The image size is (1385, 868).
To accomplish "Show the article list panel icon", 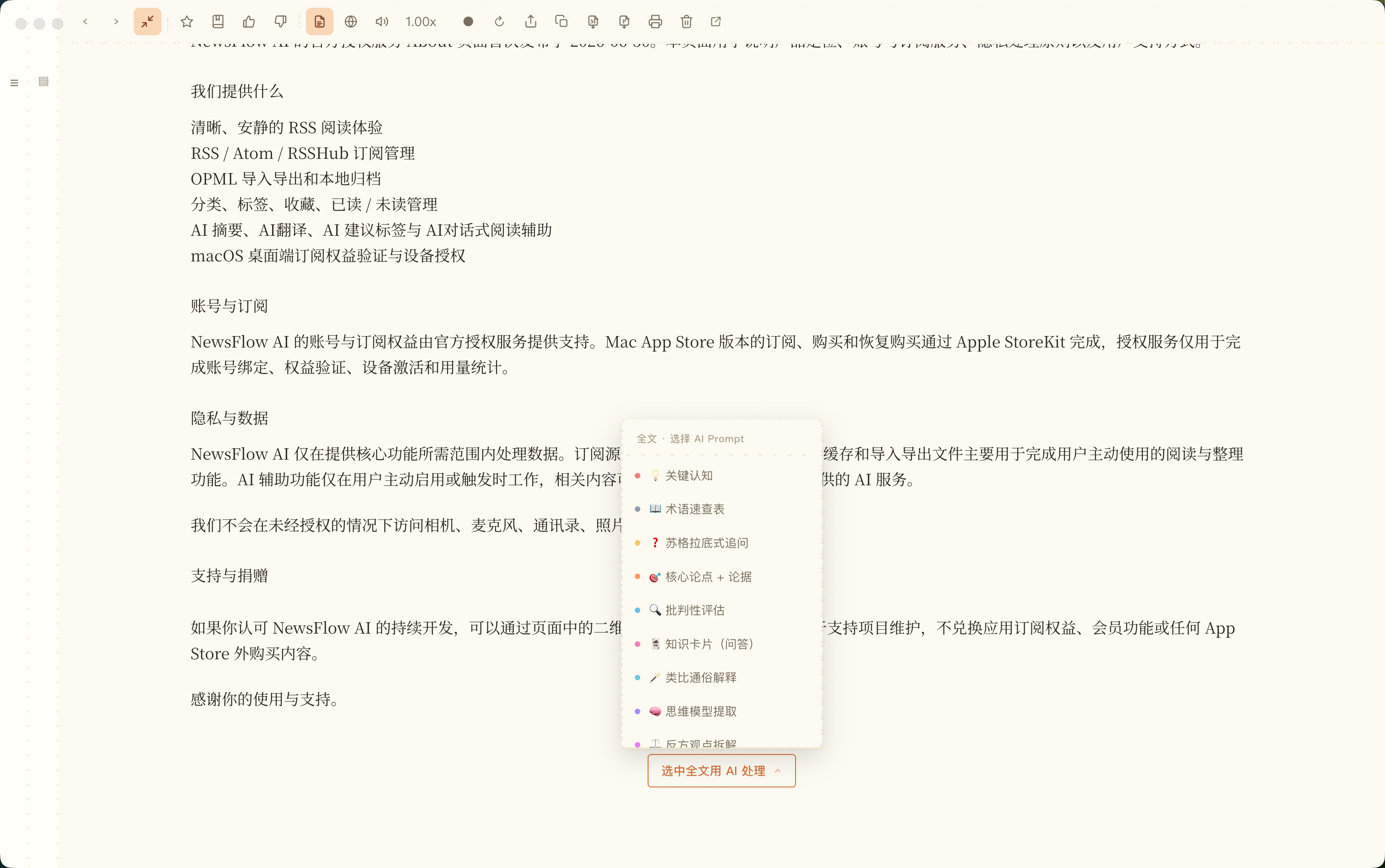I will pos(44,81).
